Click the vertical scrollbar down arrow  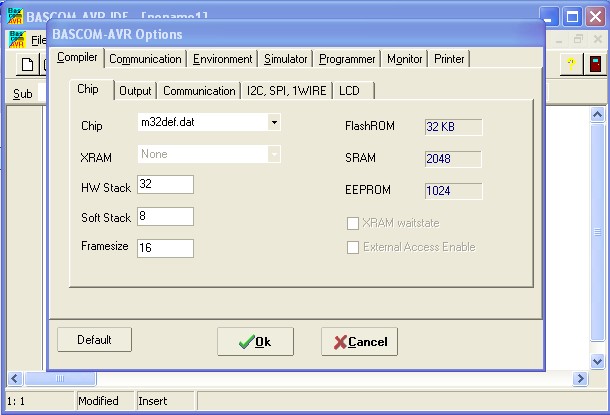tap(597, 361)
